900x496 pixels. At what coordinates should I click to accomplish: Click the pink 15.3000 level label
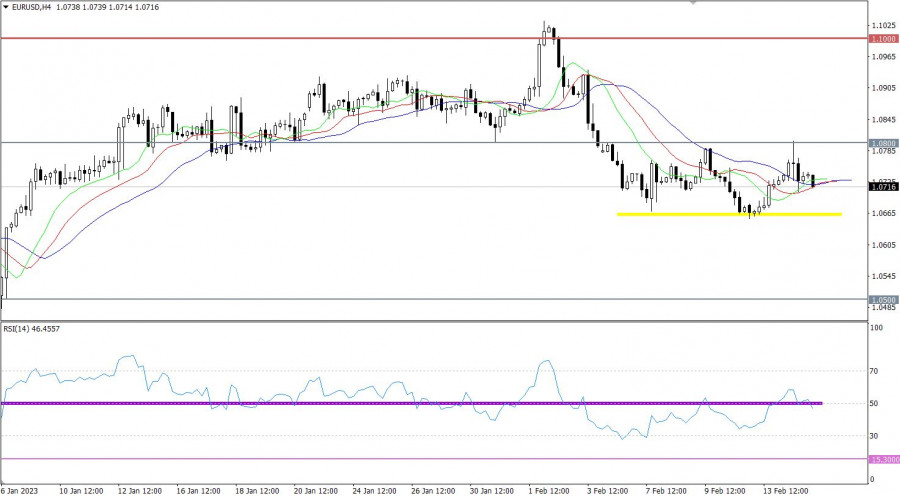[x=882, y=459]
